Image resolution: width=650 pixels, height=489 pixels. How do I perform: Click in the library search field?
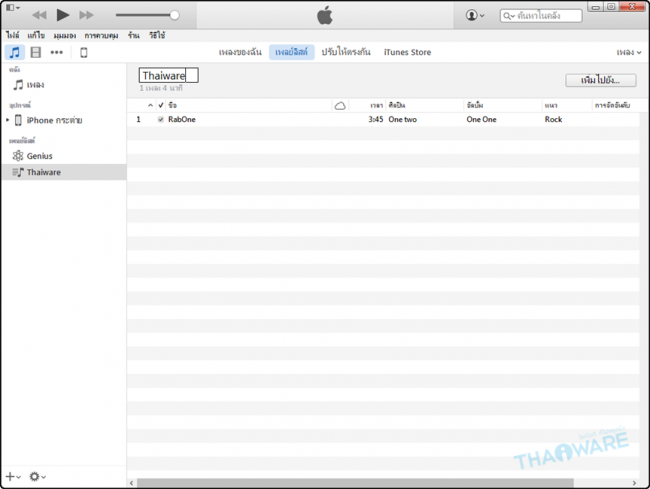coord(541,16)
